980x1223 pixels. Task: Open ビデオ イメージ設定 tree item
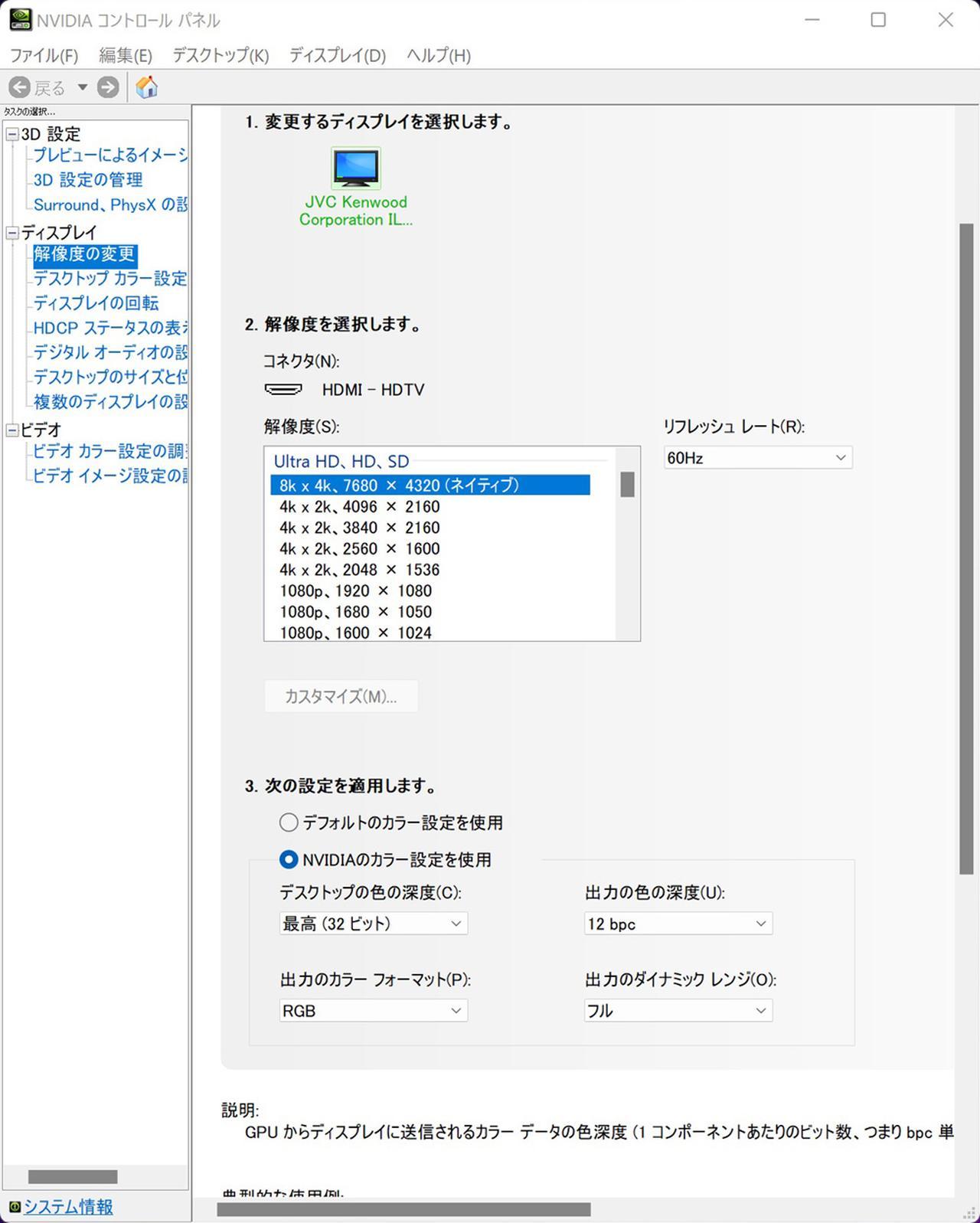point(110,476)
